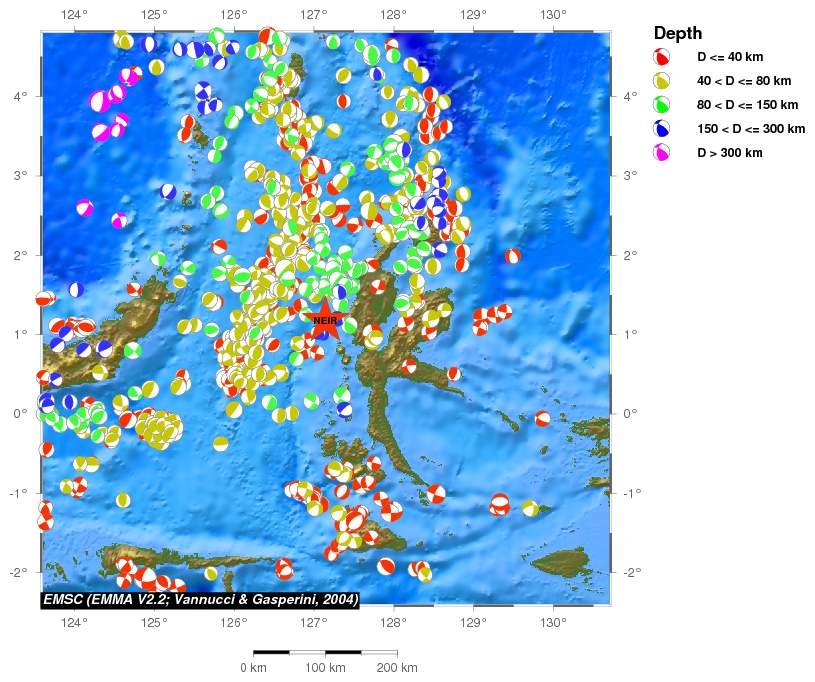Select the green beachball legend icon

point(662,105)
